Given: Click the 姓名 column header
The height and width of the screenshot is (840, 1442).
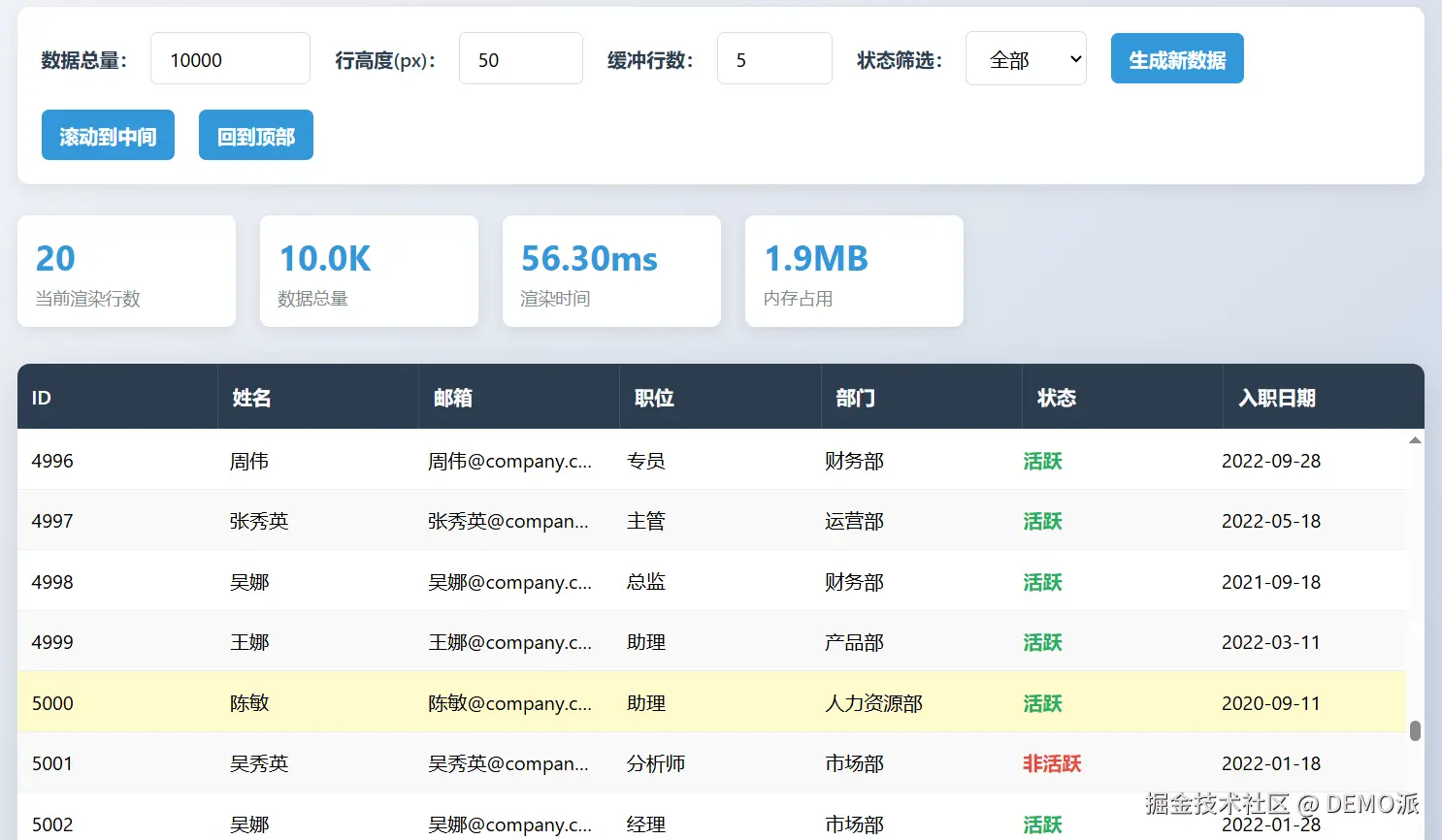Looking at the screenshot, I should 318,397.
